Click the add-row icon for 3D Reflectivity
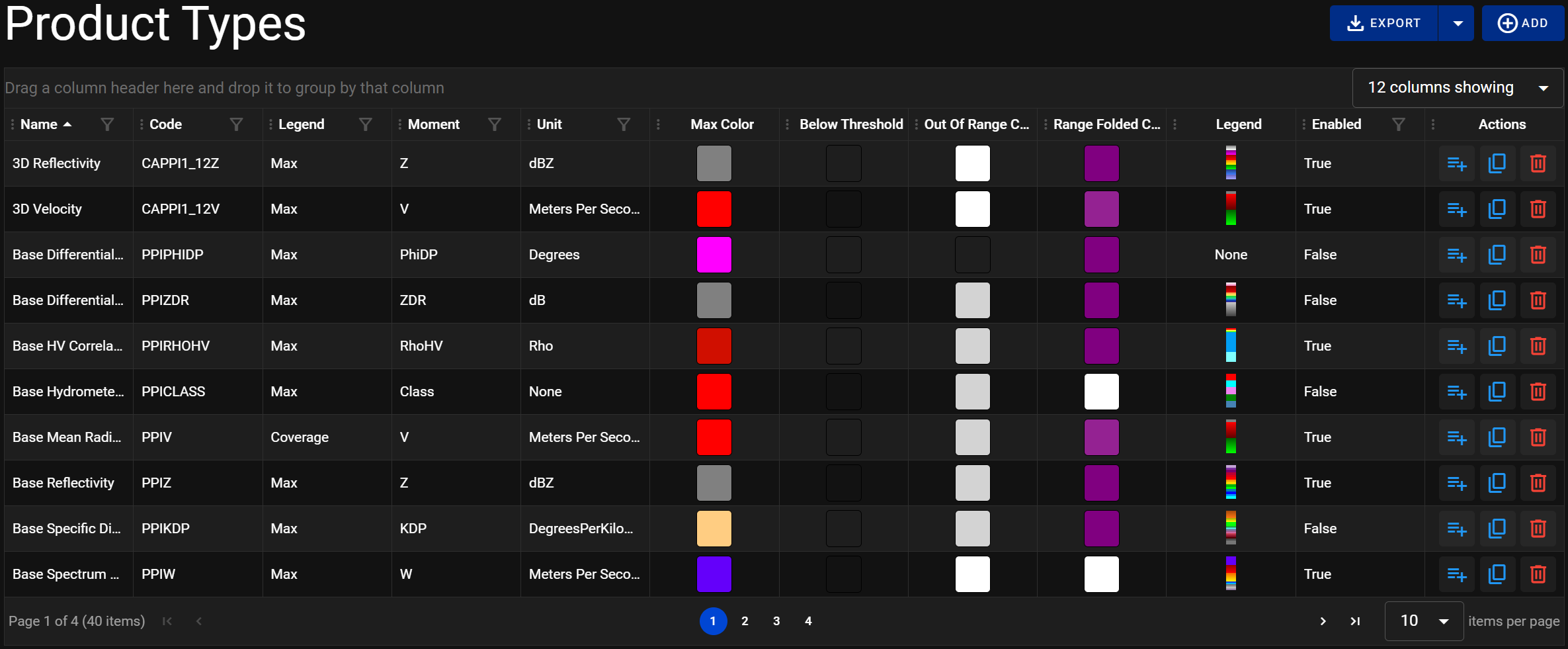 point(1457,163)
